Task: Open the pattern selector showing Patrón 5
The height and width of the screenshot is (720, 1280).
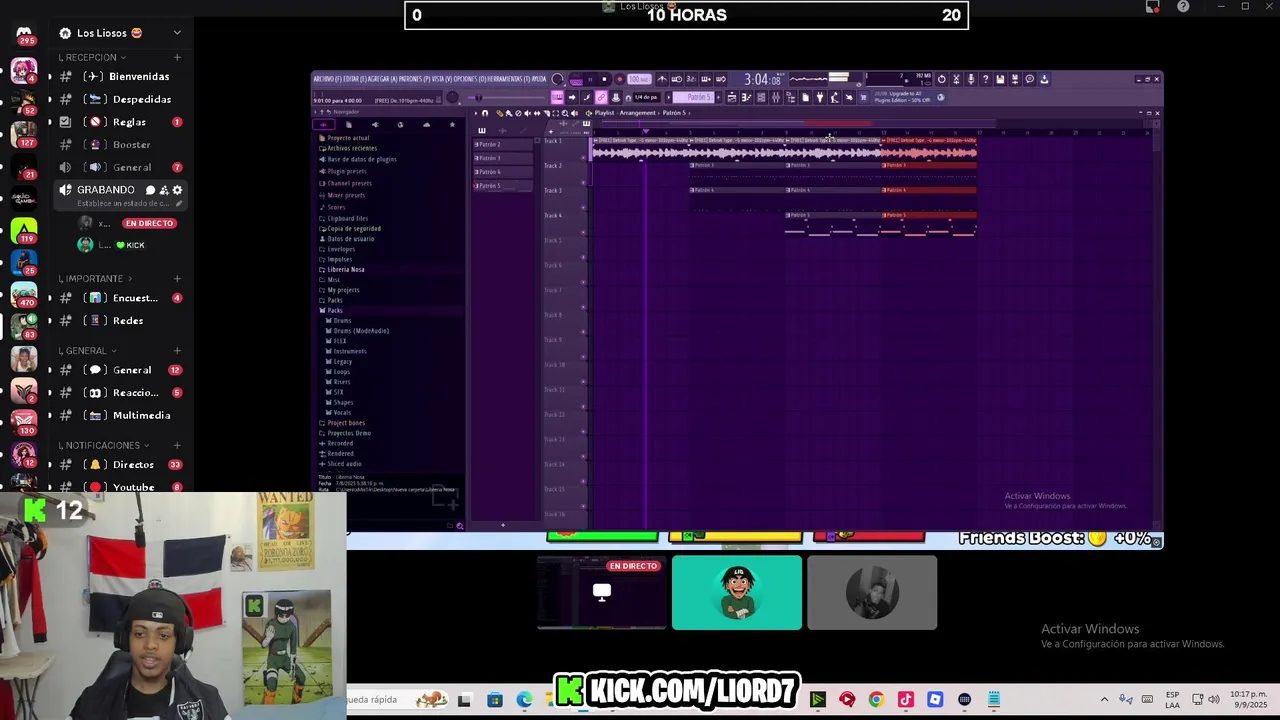Action: [x=693, y=97]
